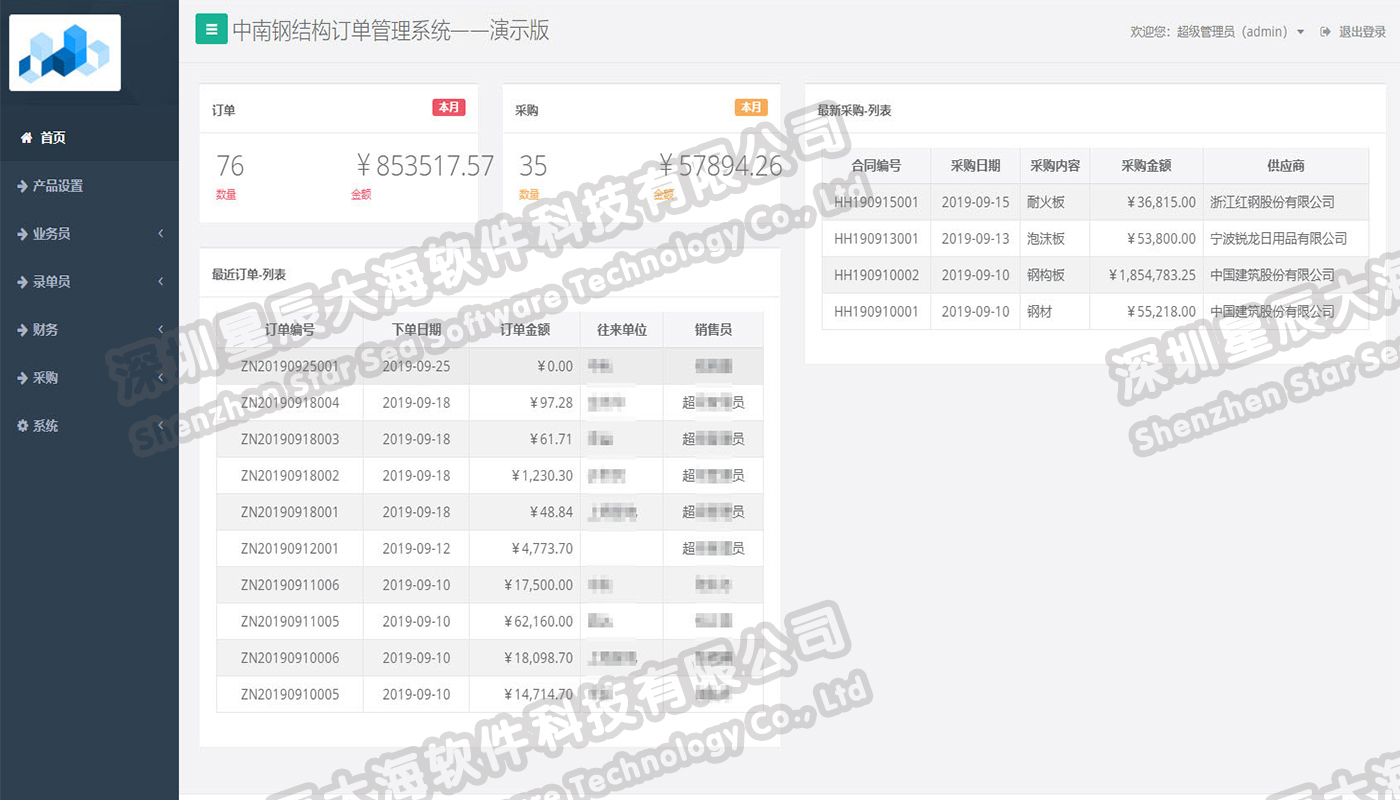Viewport: 1400px width, 800px height.
Task: Select order ZN20190918002
Action: (290, 476)
